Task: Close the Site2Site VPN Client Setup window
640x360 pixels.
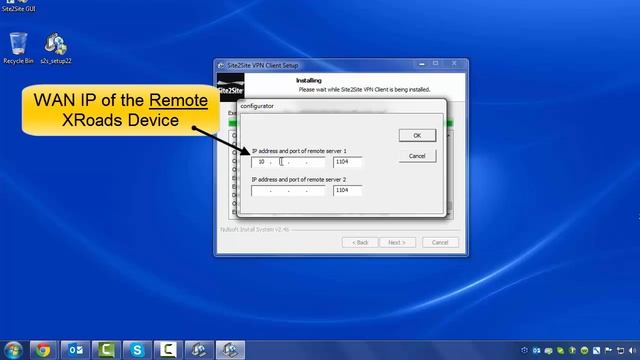Action: point(454,63)
